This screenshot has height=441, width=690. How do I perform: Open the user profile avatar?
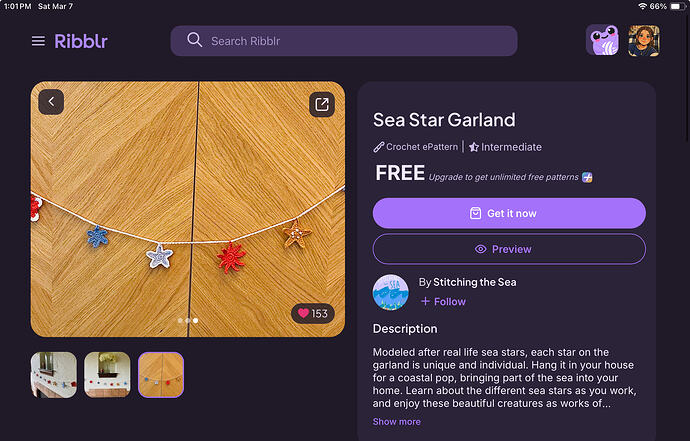pyautogui.click(x=644, y=40)
